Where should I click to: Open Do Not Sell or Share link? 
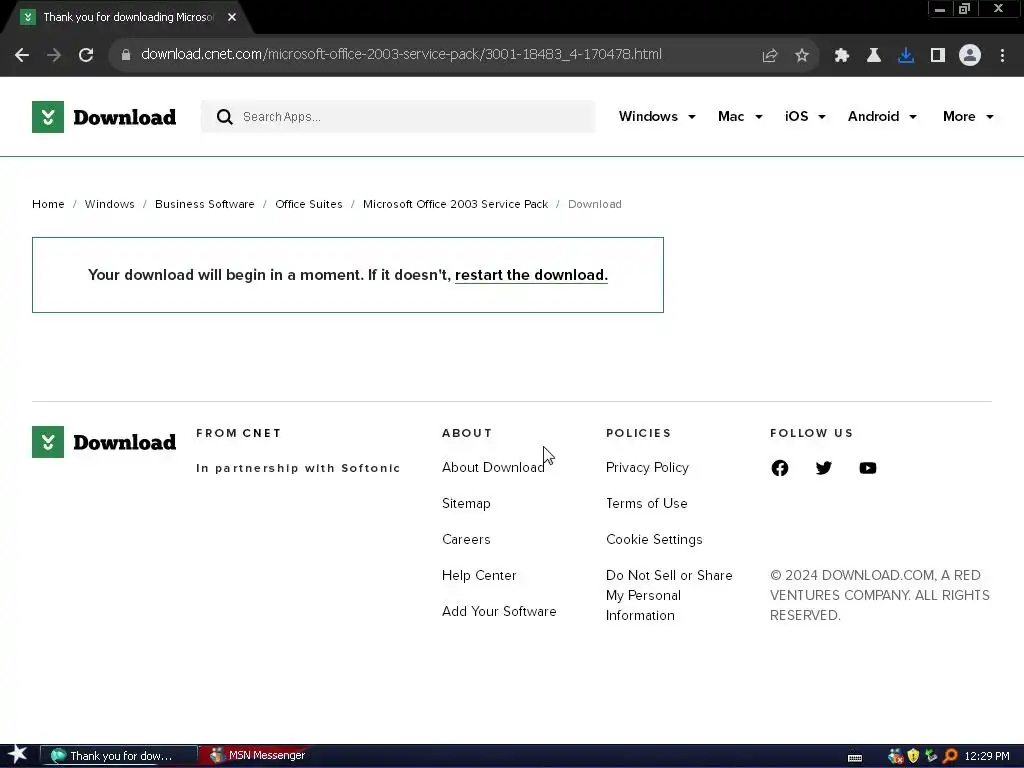[669, 595]
